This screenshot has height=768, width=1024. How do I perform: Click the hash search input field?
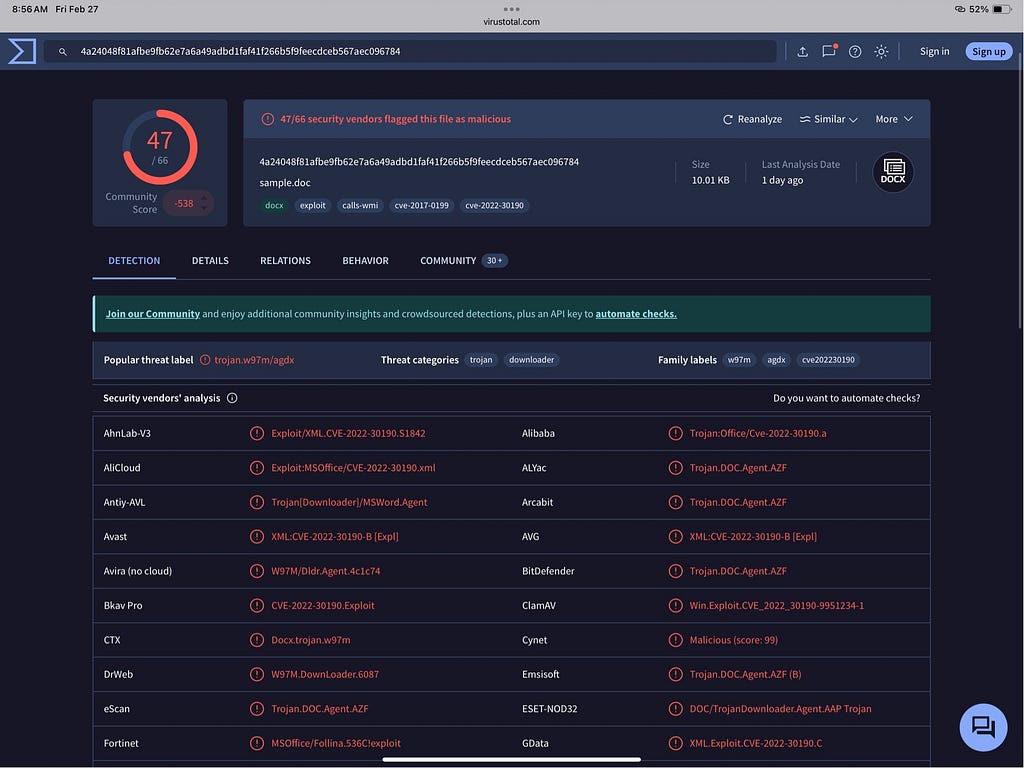(x=410, y=52)
